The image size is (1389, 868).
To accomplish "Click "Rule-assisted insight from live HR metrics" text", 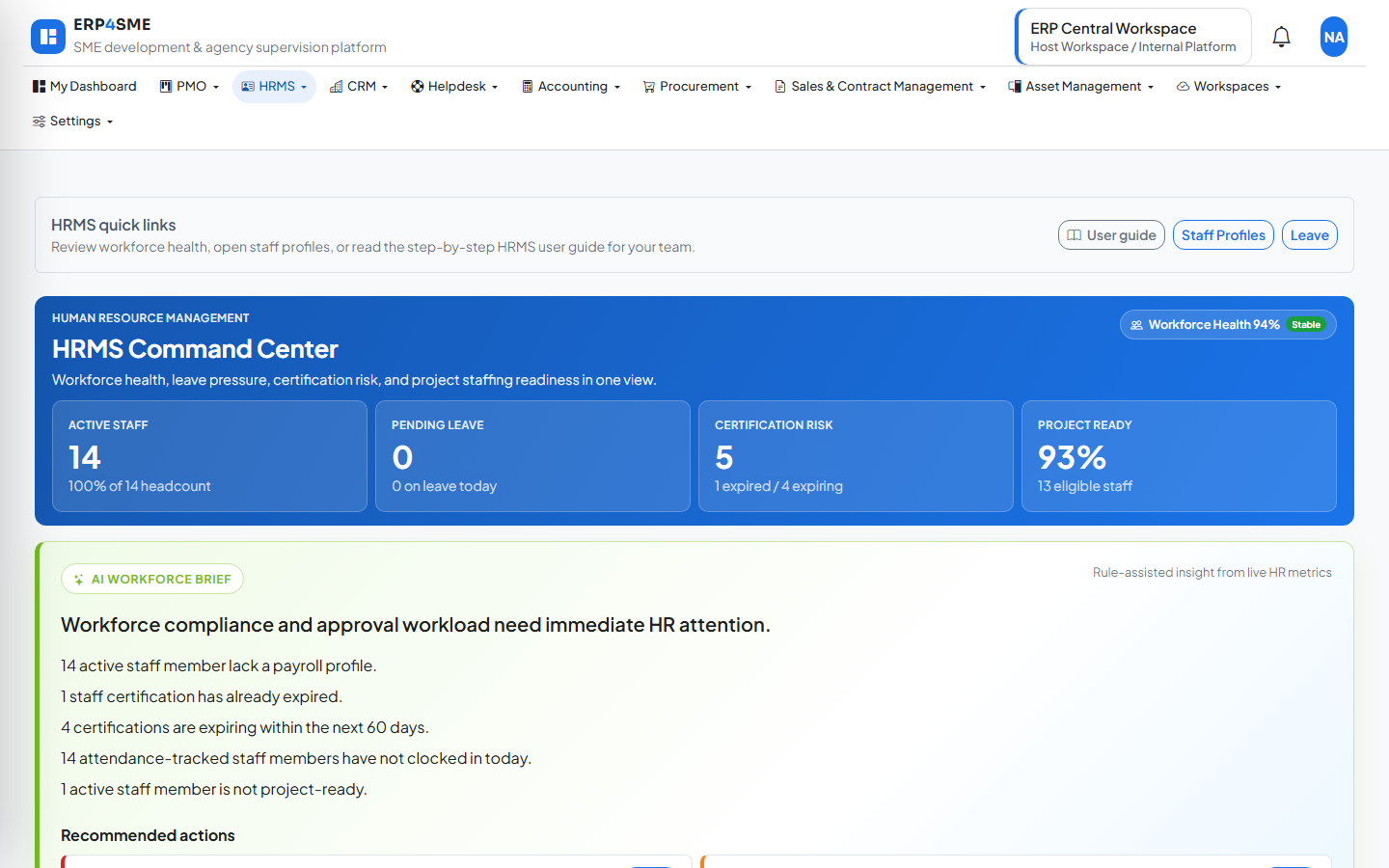I will coord(1212,572).
